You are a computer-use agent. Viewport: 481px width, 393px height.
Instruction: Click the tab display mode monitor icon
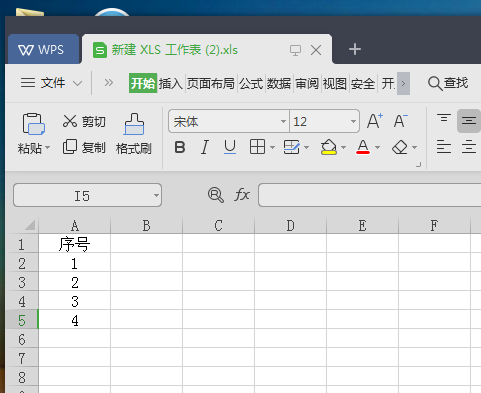(295, 50)
